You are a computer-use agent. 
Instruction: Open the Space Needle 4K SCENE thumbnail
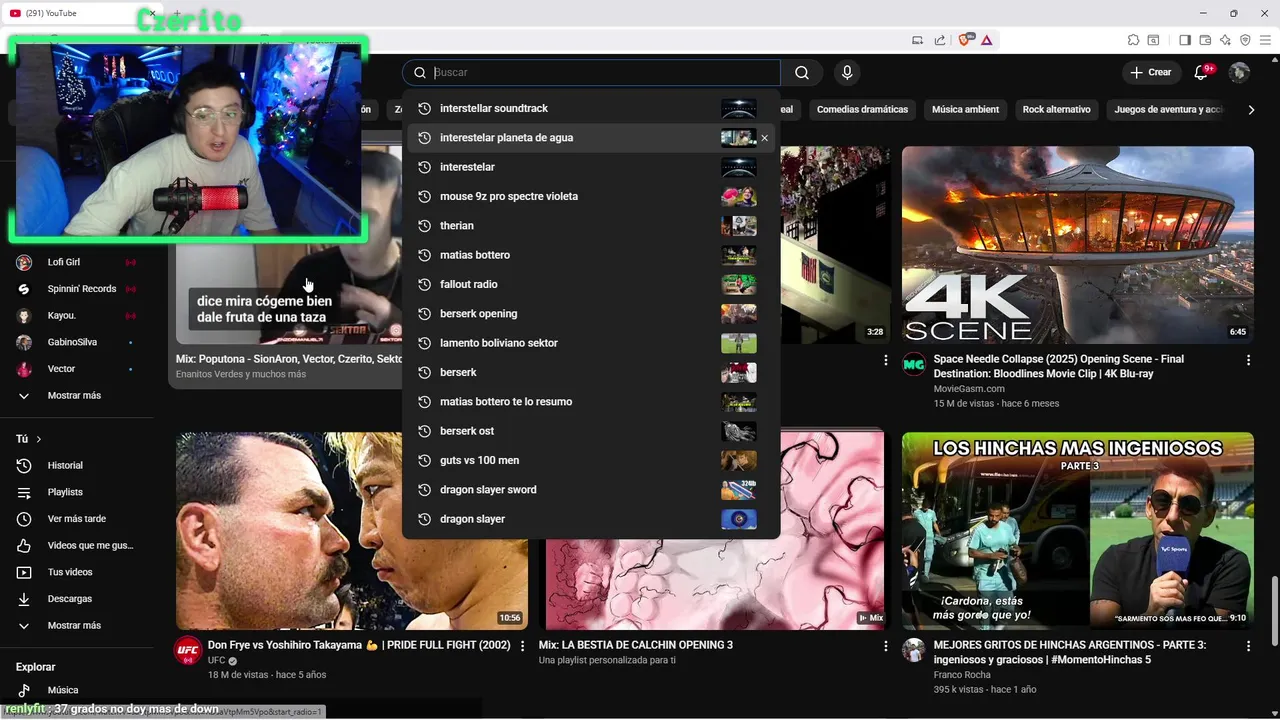[x=1077, y=245]
